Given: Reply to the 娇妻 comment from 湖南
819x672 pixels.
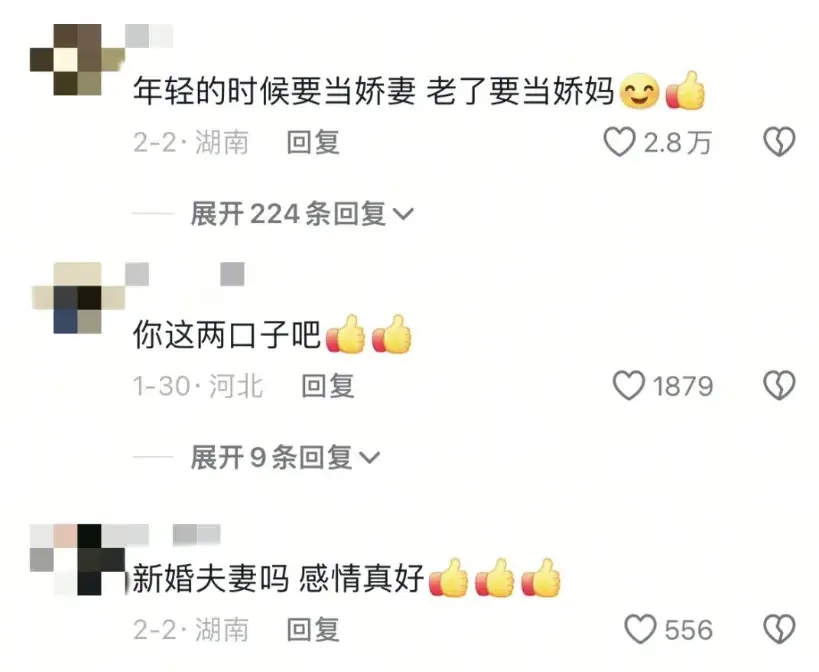Looking at the screenshot, I should point(313,142).
